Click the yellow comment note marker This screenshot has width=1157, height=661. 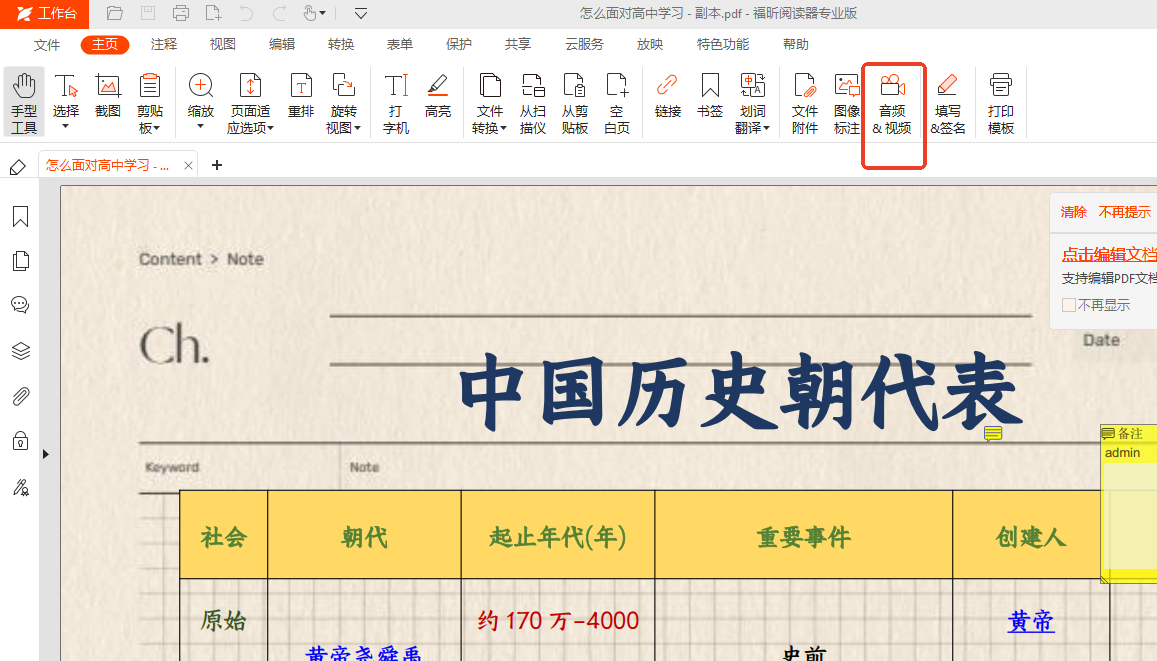tap(993, 433)
